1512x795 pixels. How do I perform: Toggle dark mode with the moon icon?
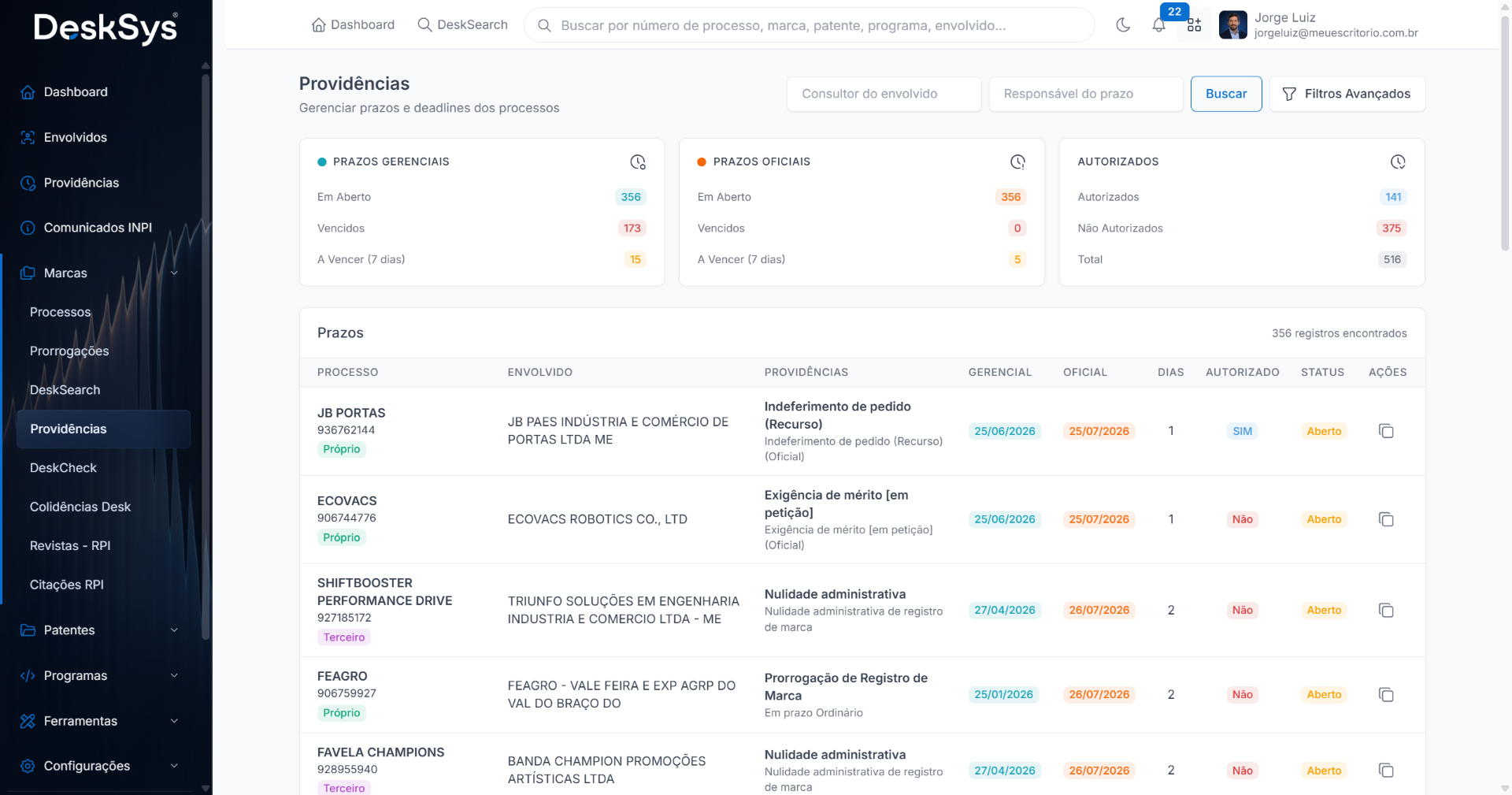click(1123, 25)
